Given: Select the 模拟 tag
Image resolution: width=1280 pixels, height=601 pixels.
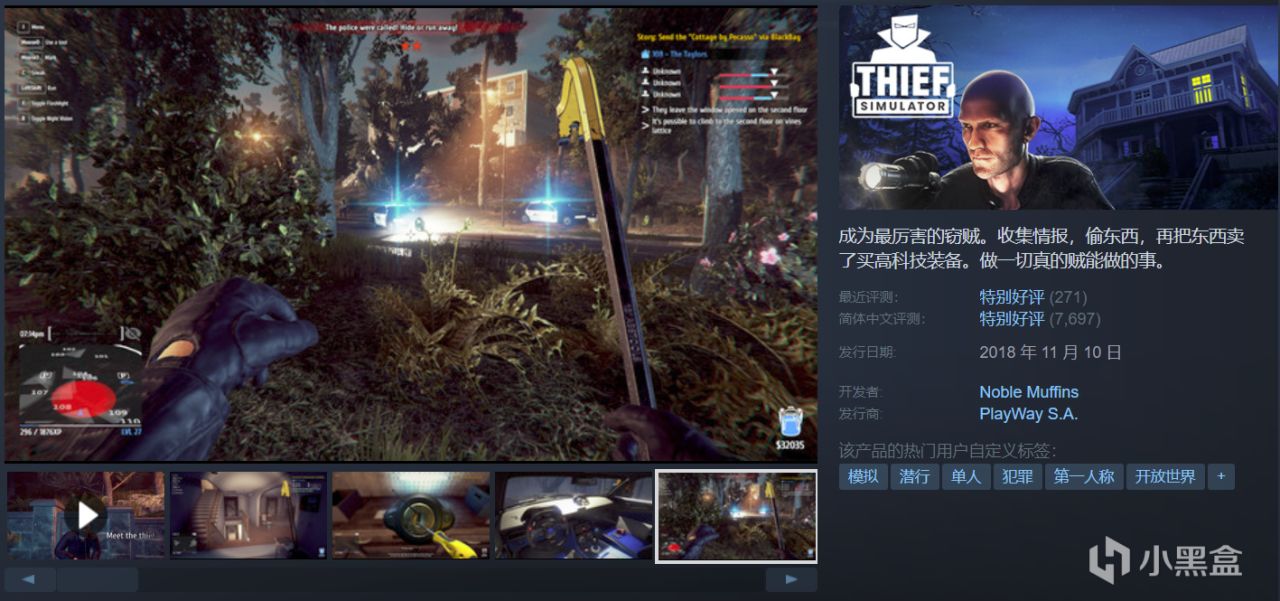Looking at the screenshot, I should [863, 477].
